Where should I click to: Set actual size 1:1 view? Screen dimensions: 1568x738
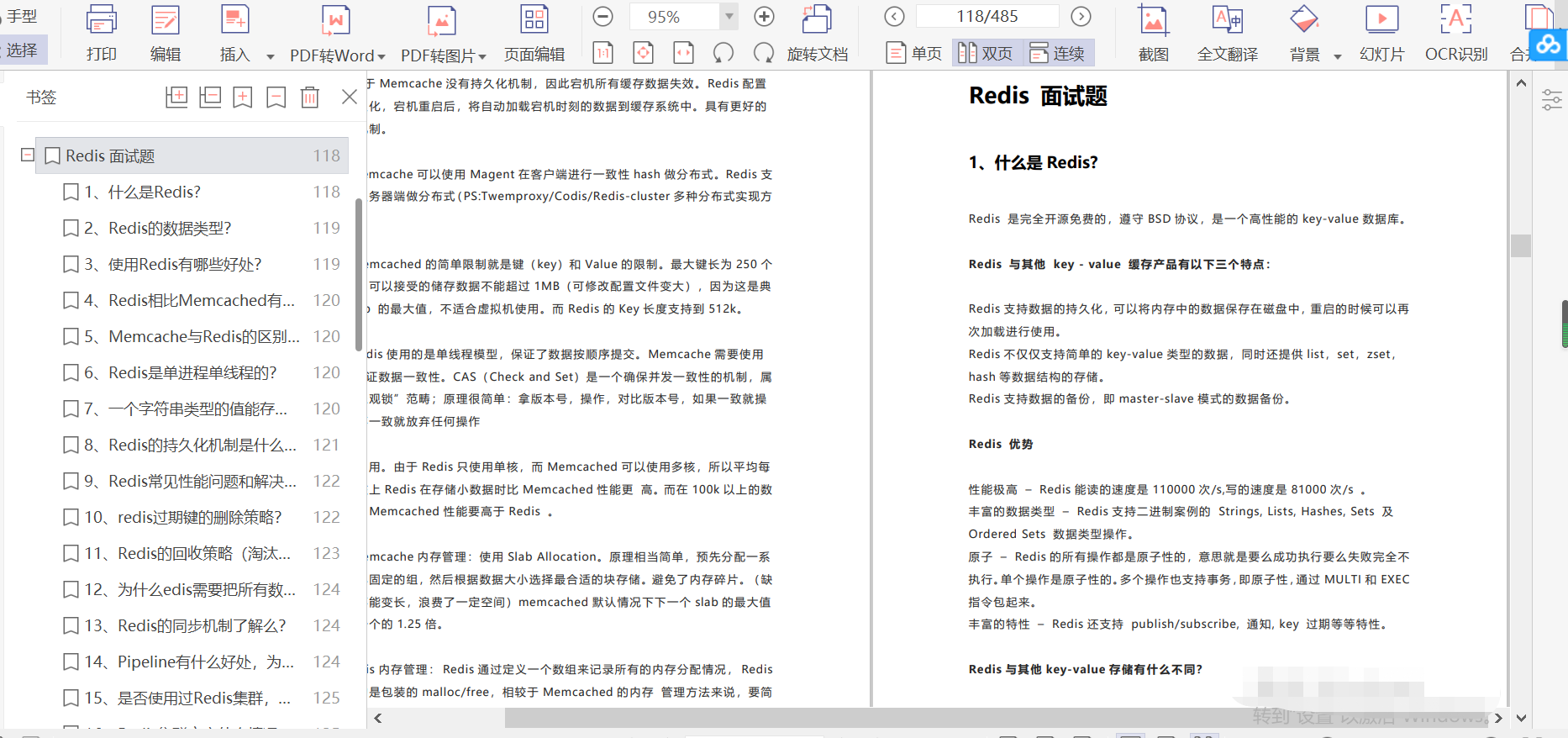pyautogui.click(x=603, y=53)
